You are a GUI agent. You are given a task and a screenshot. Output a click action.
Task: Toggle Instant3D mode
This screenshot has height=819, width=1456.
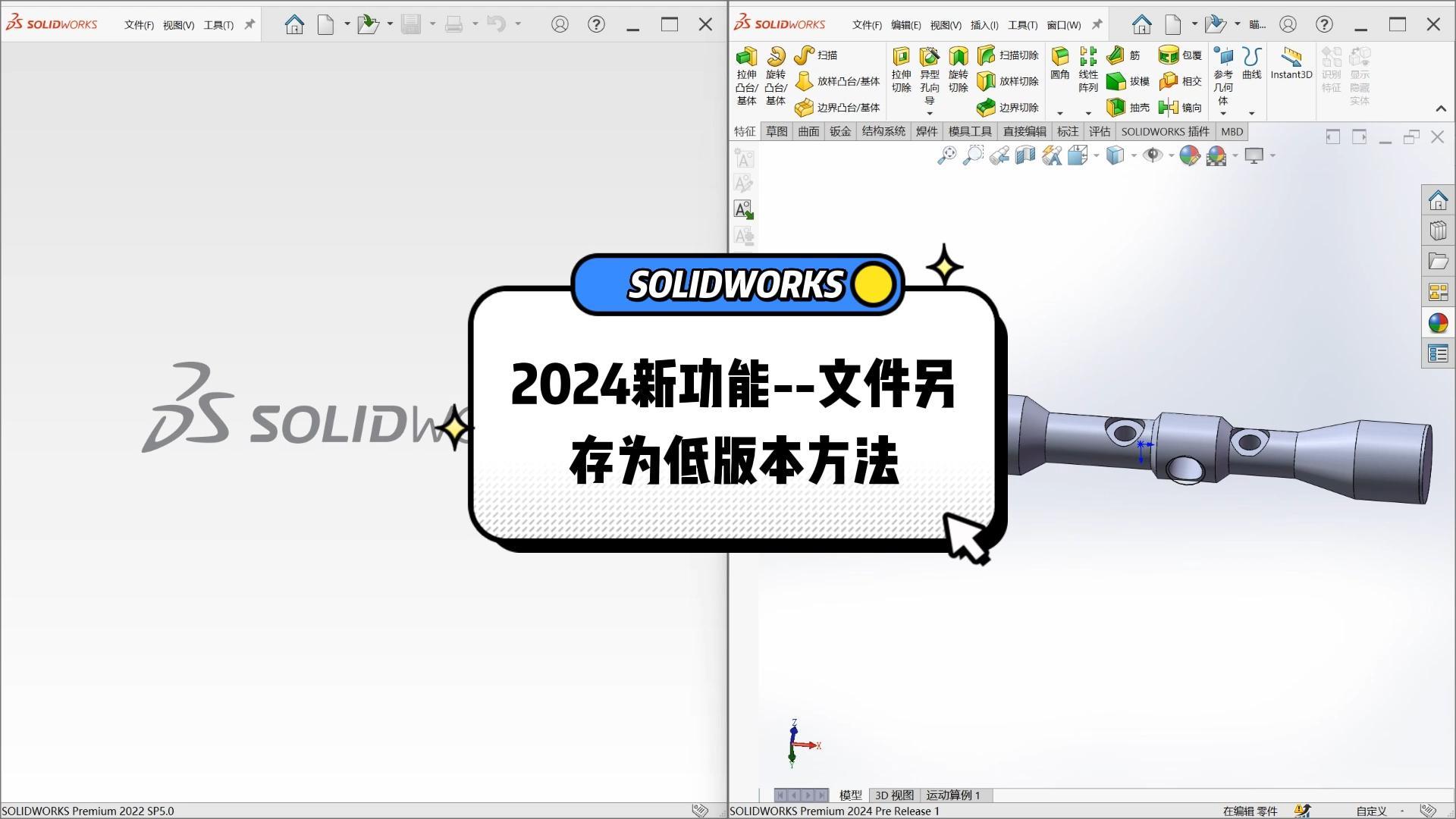click(x=1291, y=58)
